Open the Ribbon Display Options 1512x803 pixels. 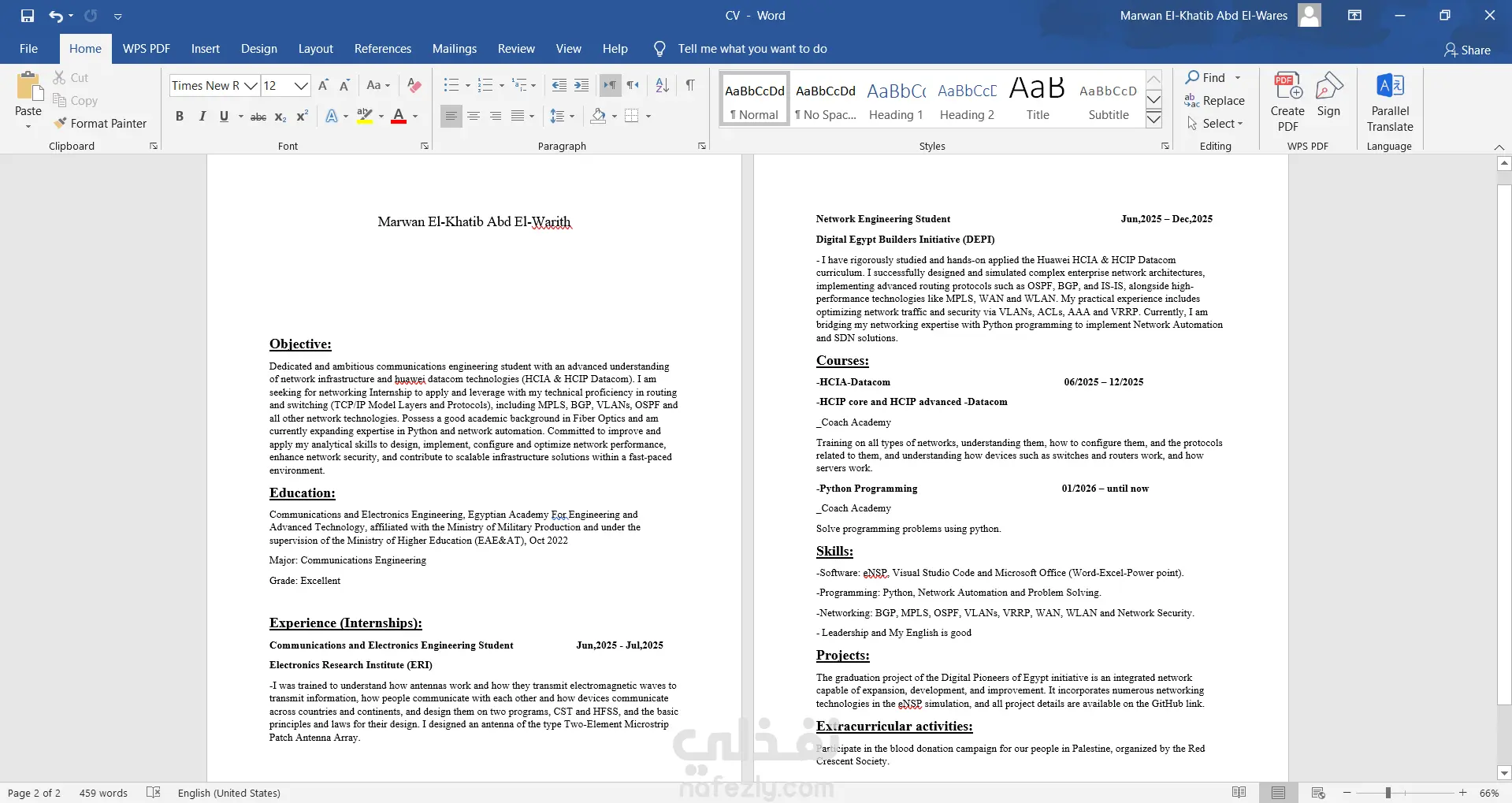1355,16
